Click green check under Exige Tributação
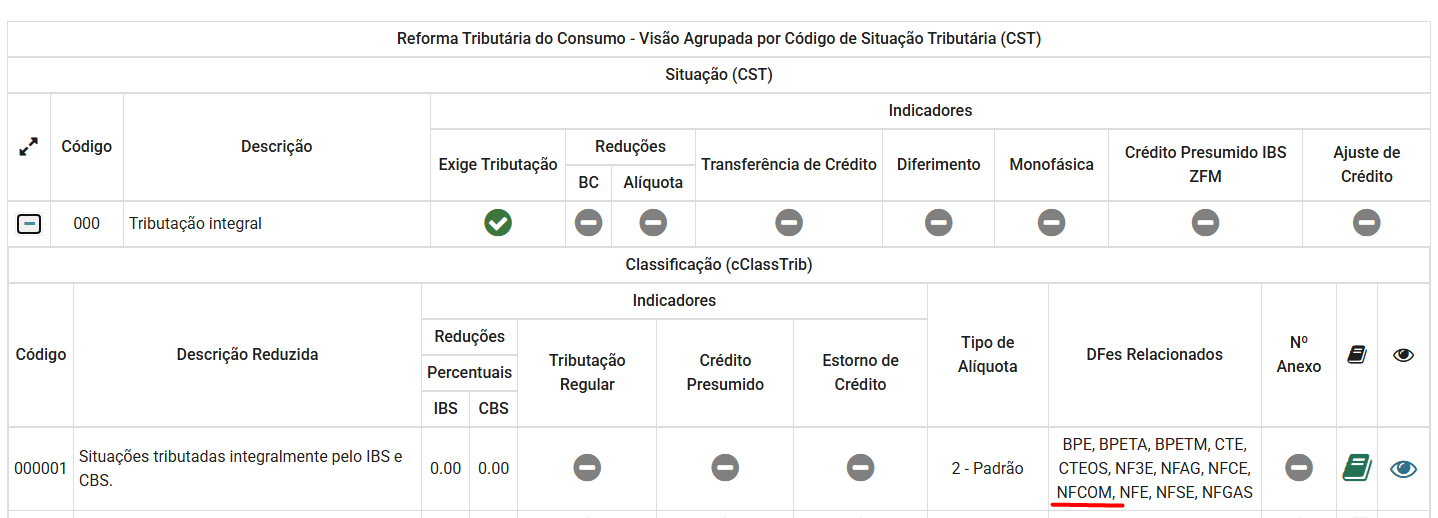Screen dimensions: 1438x518 click(498, 223)
